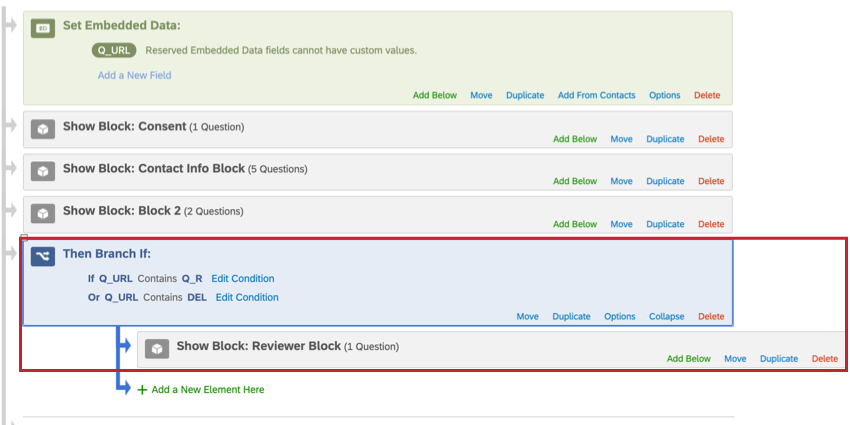
Task: Duplicate the Consent block
Action: [665, 140]
